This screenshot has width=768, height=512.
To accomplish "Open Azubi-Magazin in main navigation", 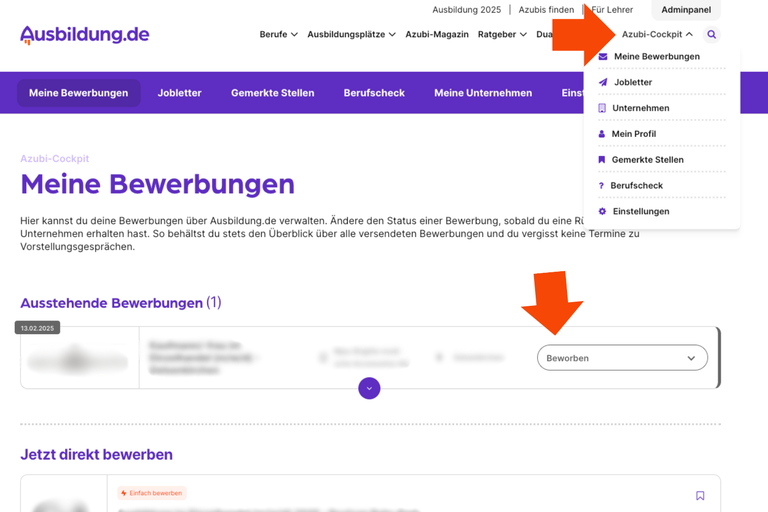I will 437,34.
